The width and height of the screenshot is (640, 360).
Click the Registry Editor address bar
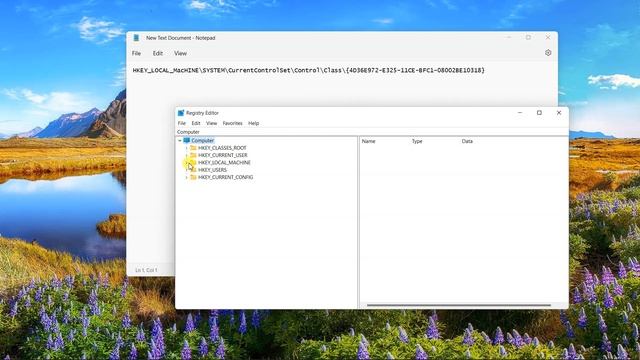click(x=372, y=132)
